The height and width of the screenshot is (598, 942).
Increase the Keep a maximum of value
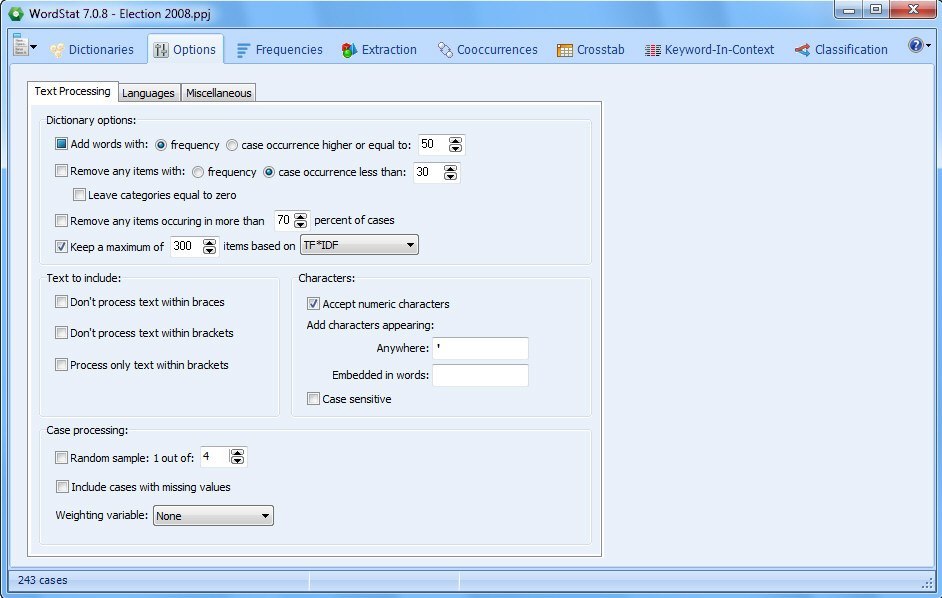pos(209,242)
